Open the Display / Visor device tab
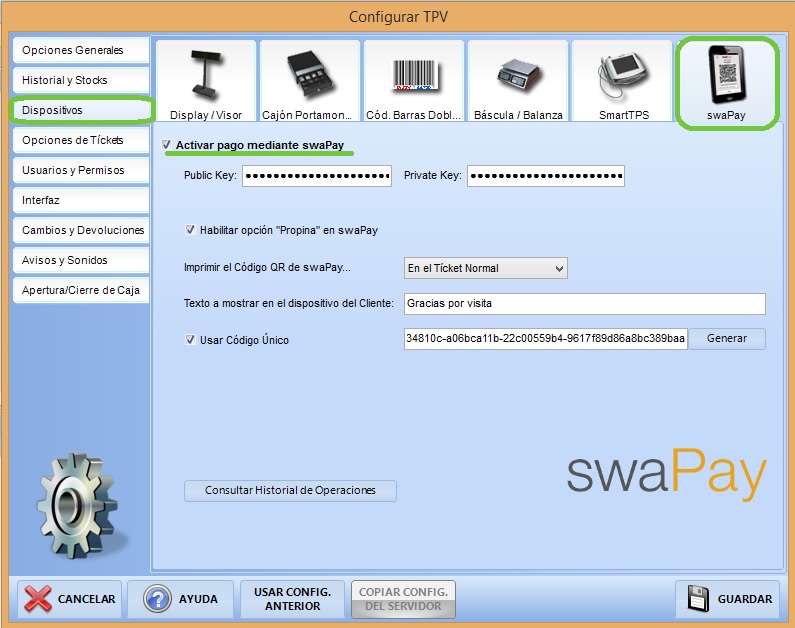Image resolution: width=795 pixels, height=628 pixels. (206, 81)
